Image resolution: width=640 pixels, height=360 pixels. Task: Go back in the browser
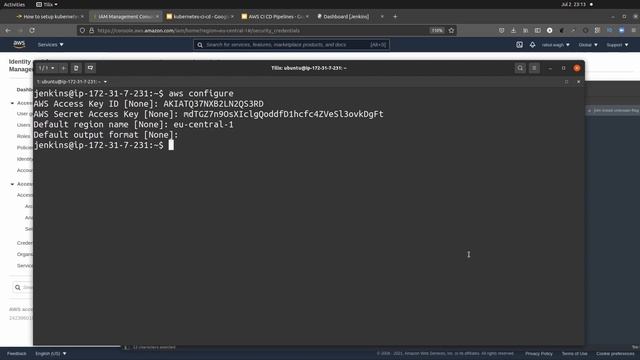8,31
